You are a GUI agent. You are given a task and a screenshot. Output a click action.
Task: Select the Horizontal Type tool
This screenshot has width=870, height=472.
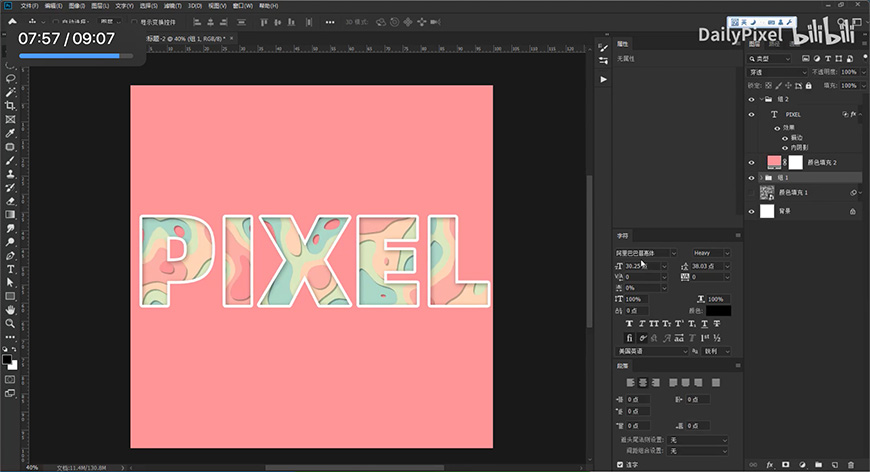[10, 269]
